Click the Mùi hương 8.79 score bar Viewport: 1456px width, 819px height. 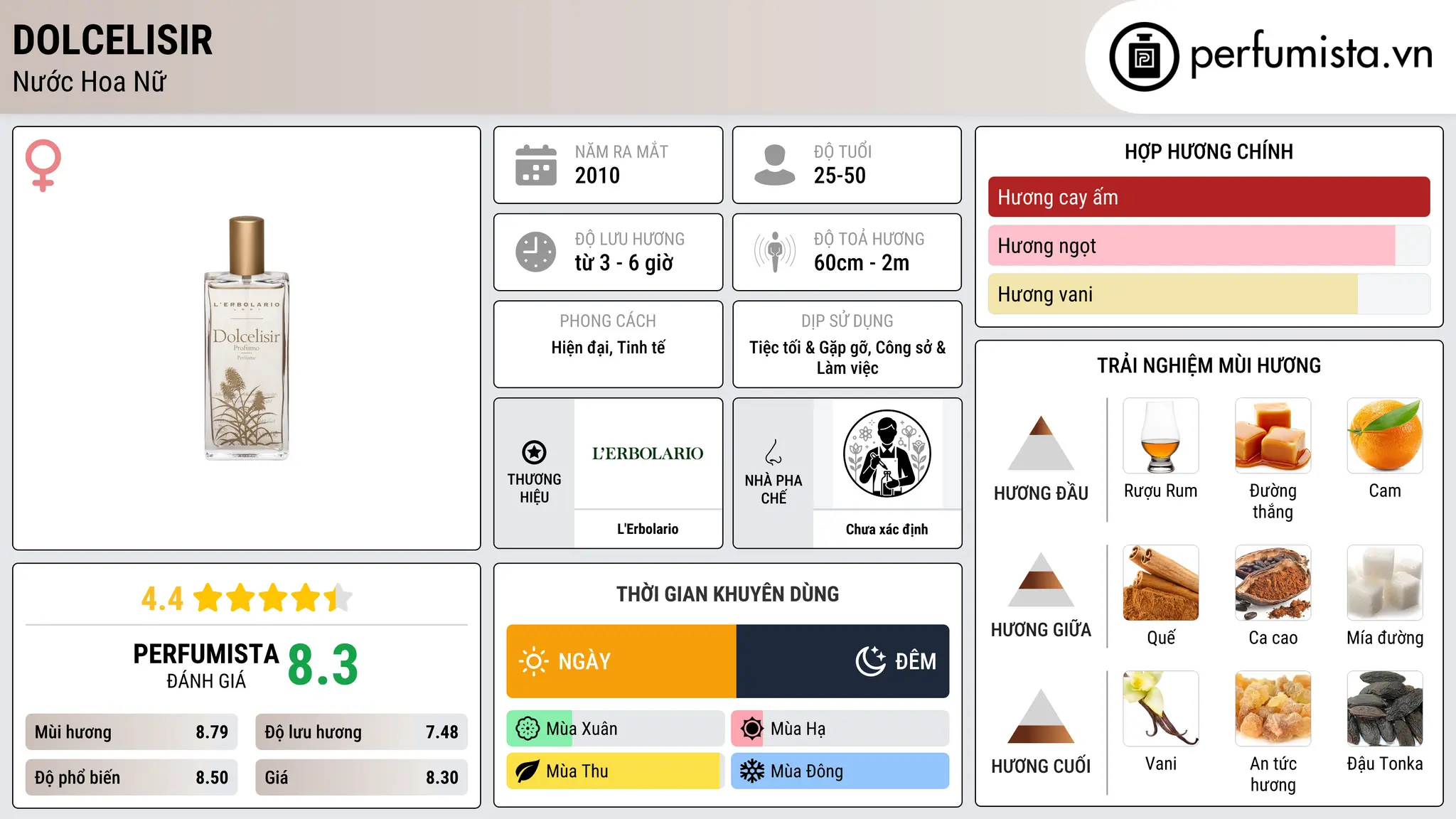[x=132, y=732]
